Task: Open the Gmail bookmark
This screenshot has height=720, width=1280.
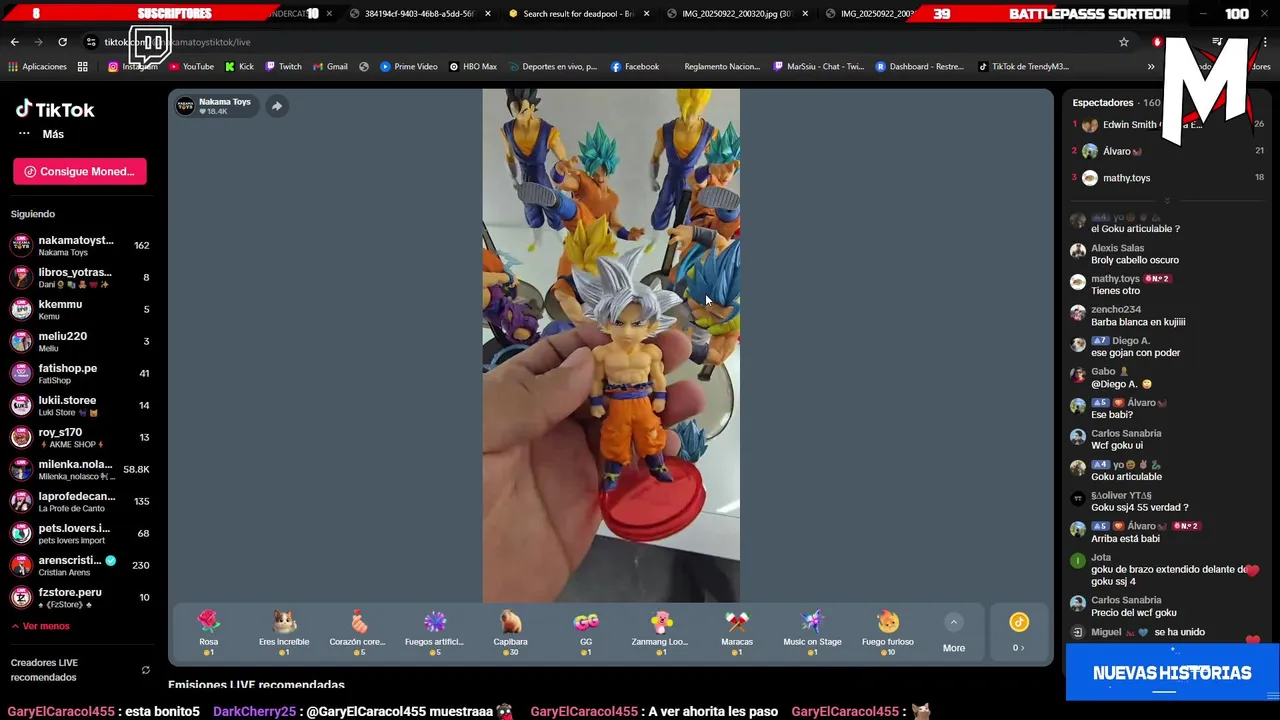Action: [330, 67]
